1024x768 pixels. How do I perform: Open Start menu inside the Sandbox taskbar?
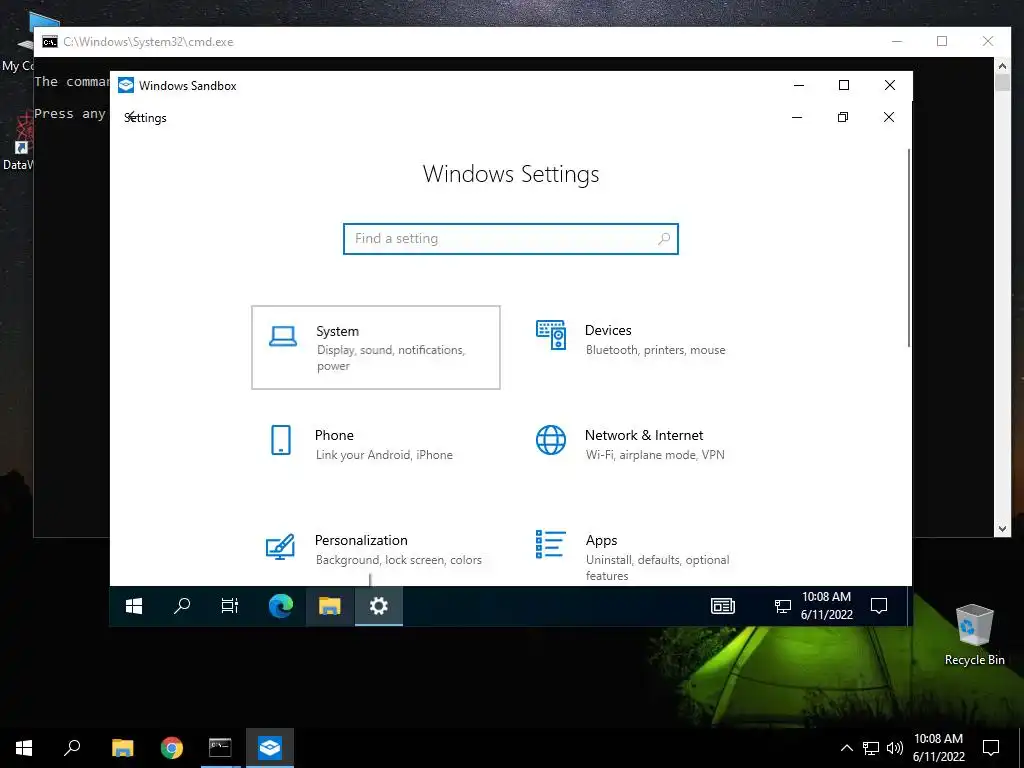[134, 606]
